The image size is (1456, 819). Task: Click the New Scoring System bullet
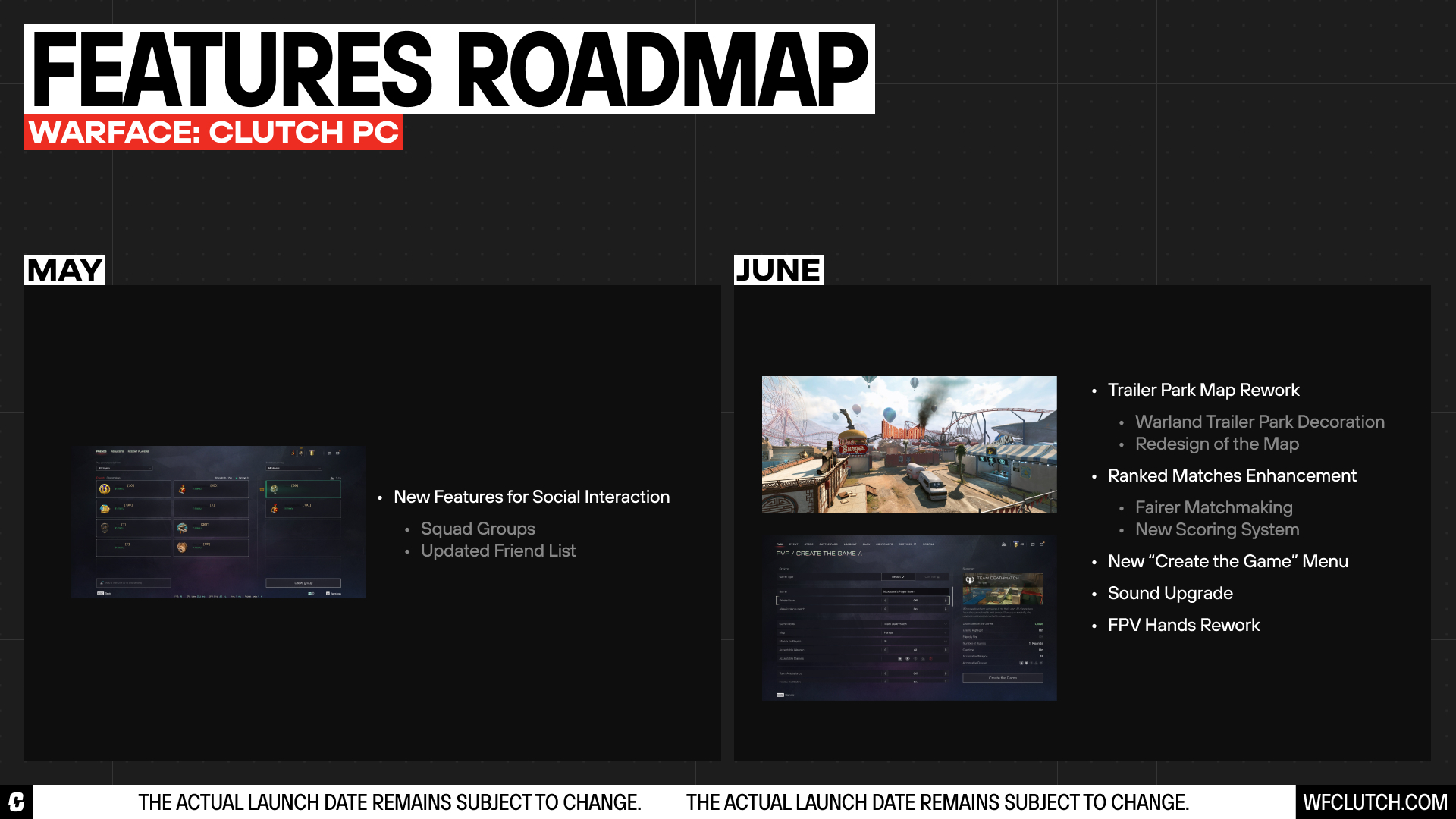tap(1217, 529)
